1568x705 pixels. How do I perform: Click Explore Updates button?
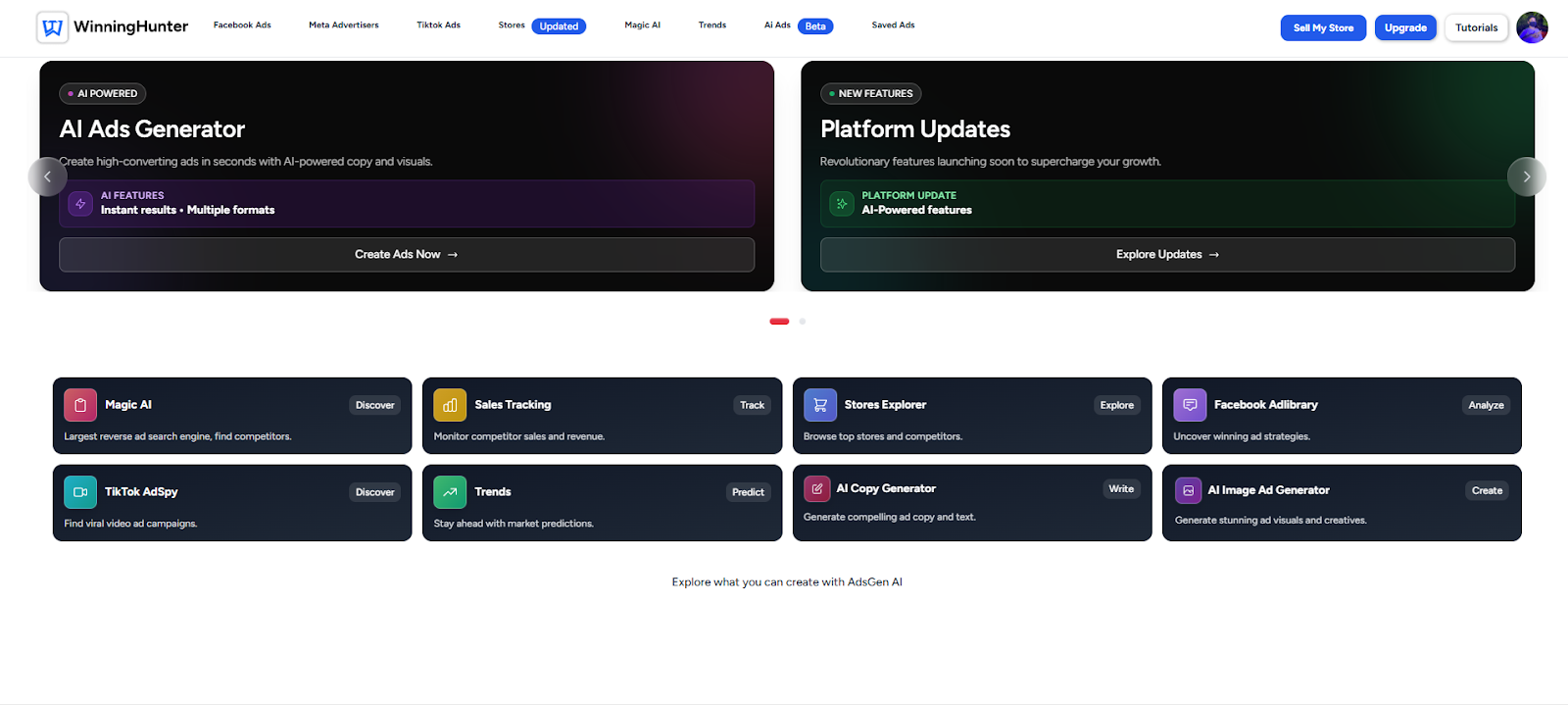click(x=1167, y=255)
